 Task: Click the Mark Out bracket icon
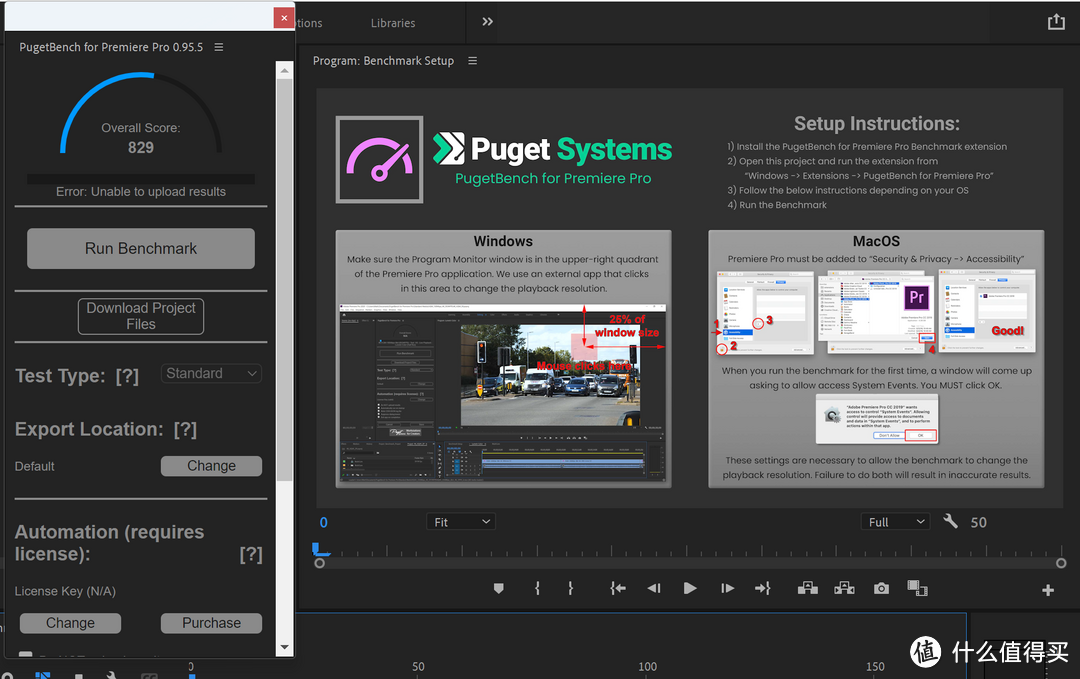(570, 588)
